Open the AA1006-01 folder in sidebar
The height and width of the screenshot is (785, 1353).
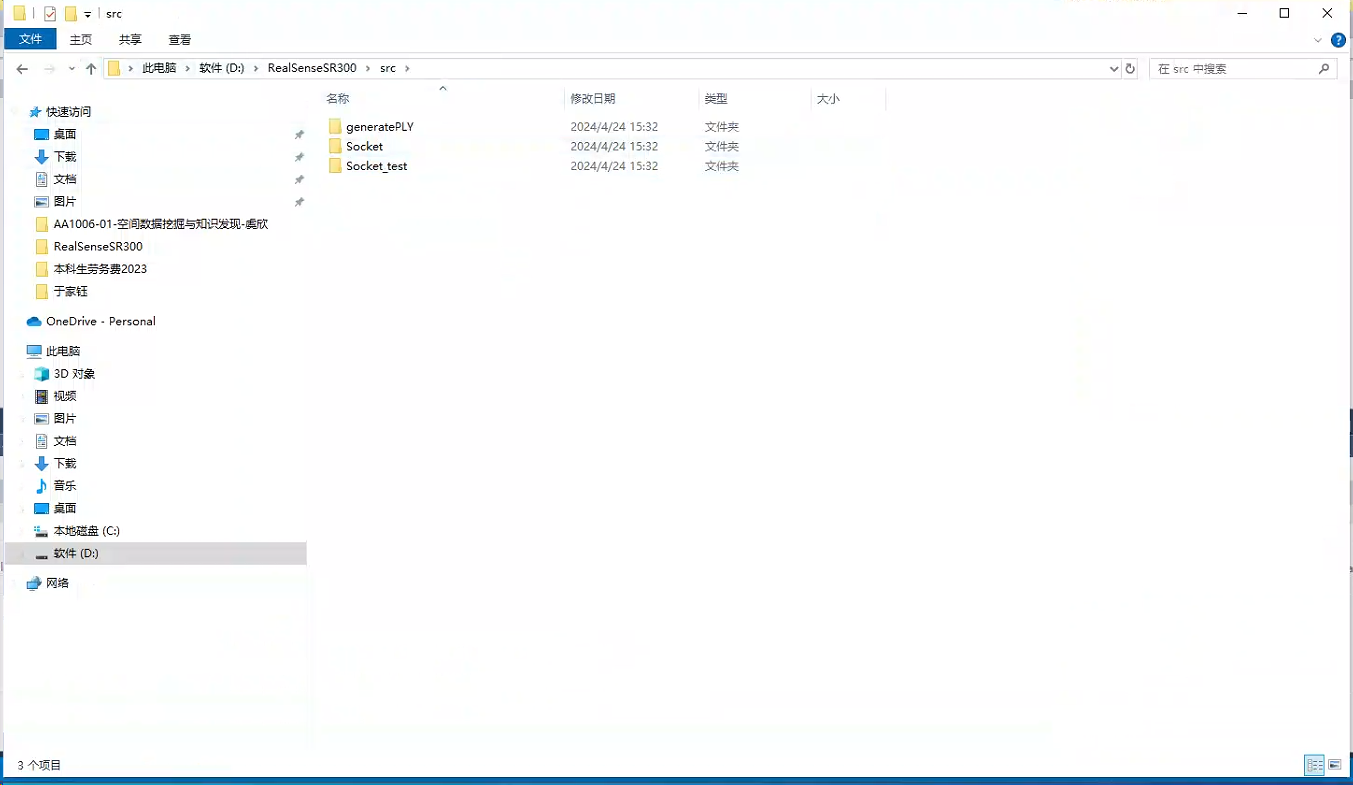160,224
